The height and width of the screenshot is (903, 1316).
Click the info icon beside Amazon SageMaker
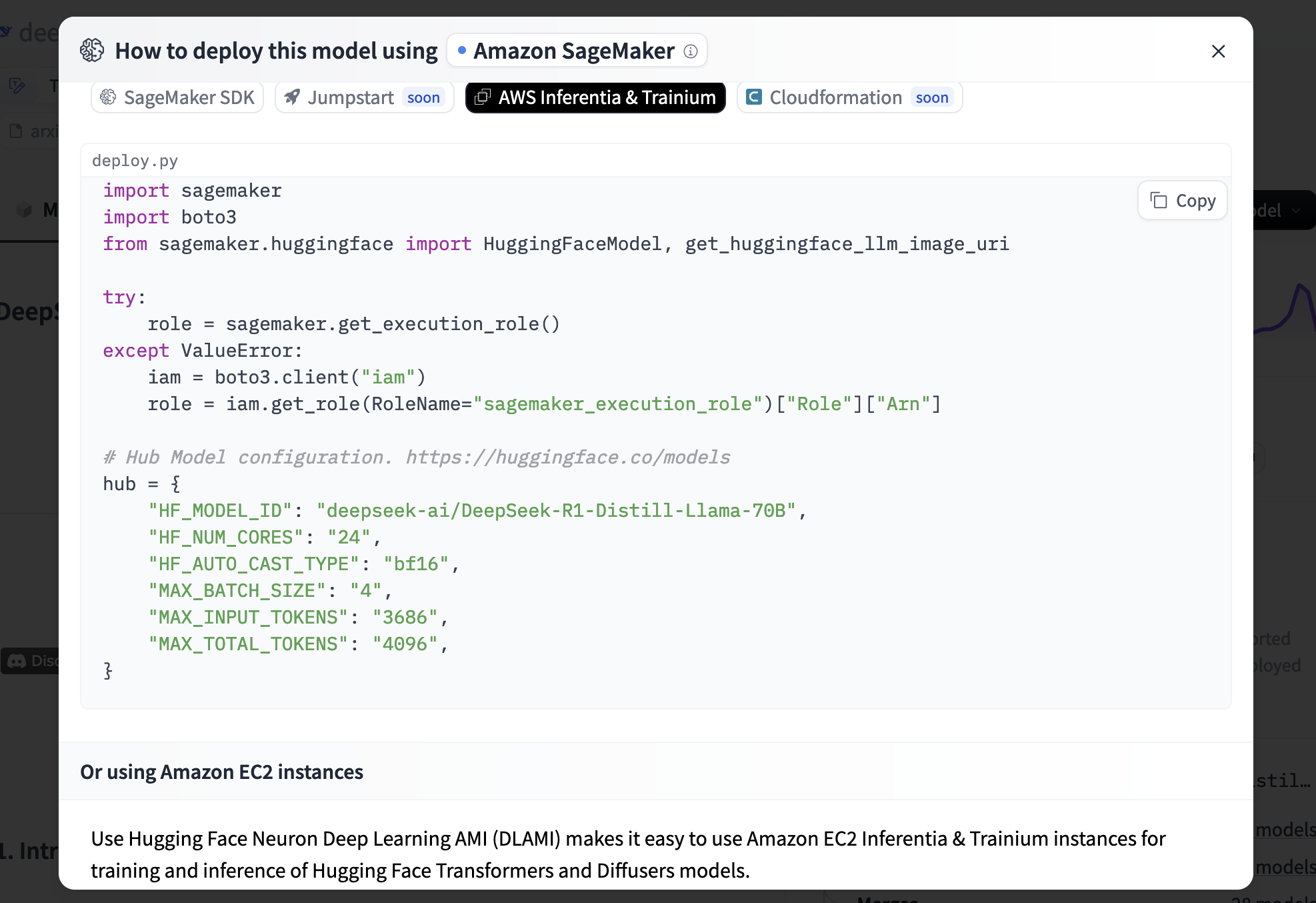(x=691, y=51)
